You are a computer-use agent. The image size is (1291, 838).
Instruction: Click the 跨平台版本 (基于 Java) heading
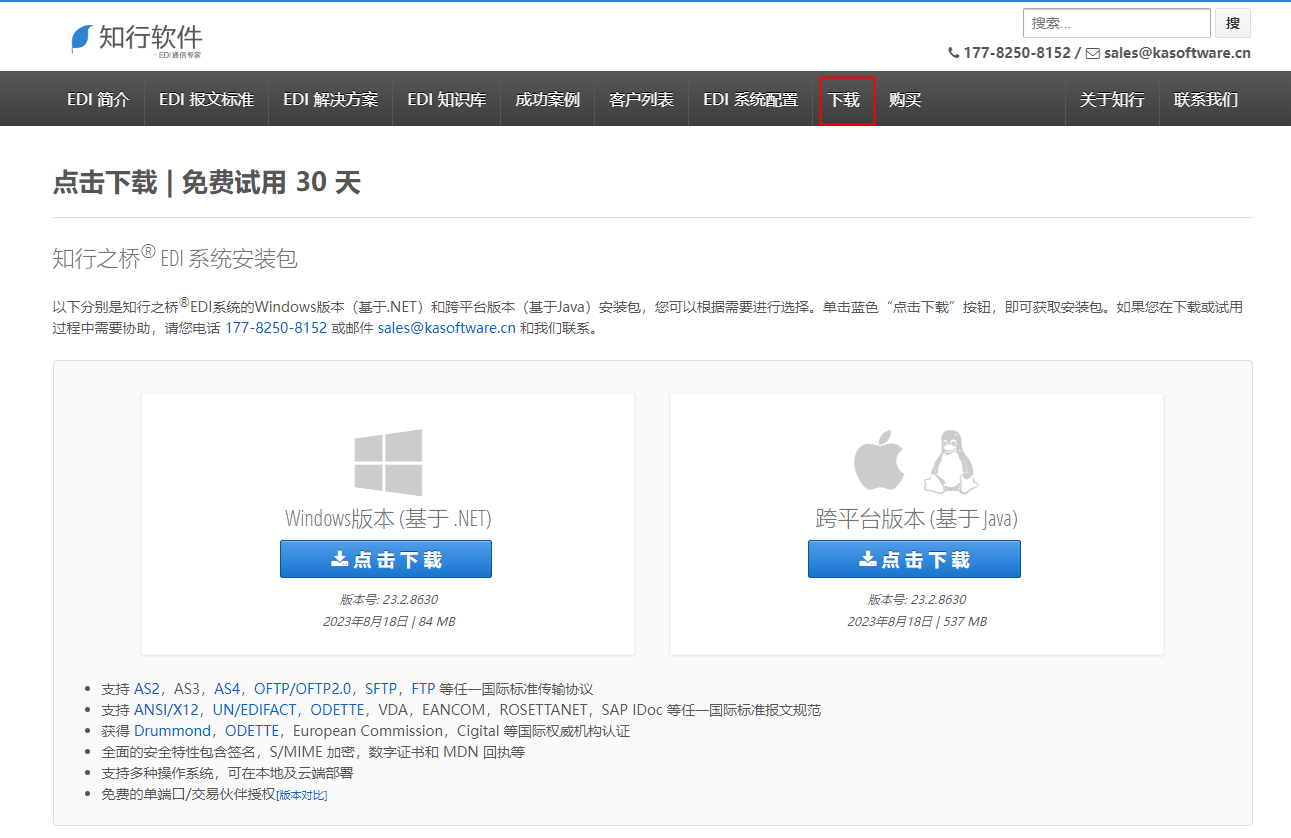(917, 518)
